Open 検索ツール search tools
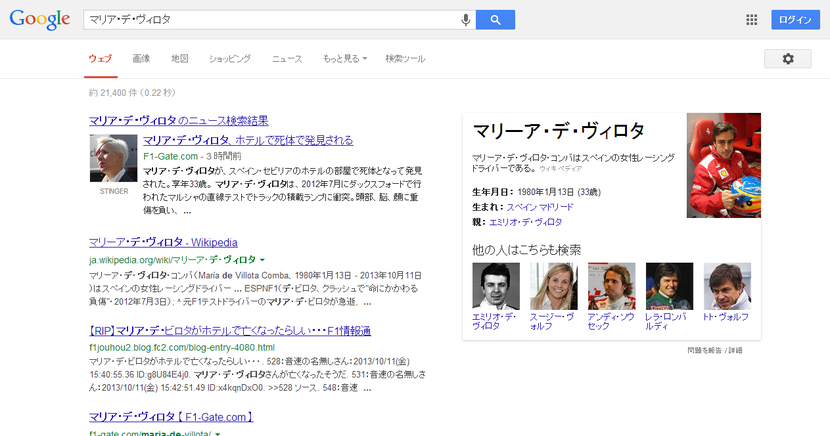 click(405, 59)
